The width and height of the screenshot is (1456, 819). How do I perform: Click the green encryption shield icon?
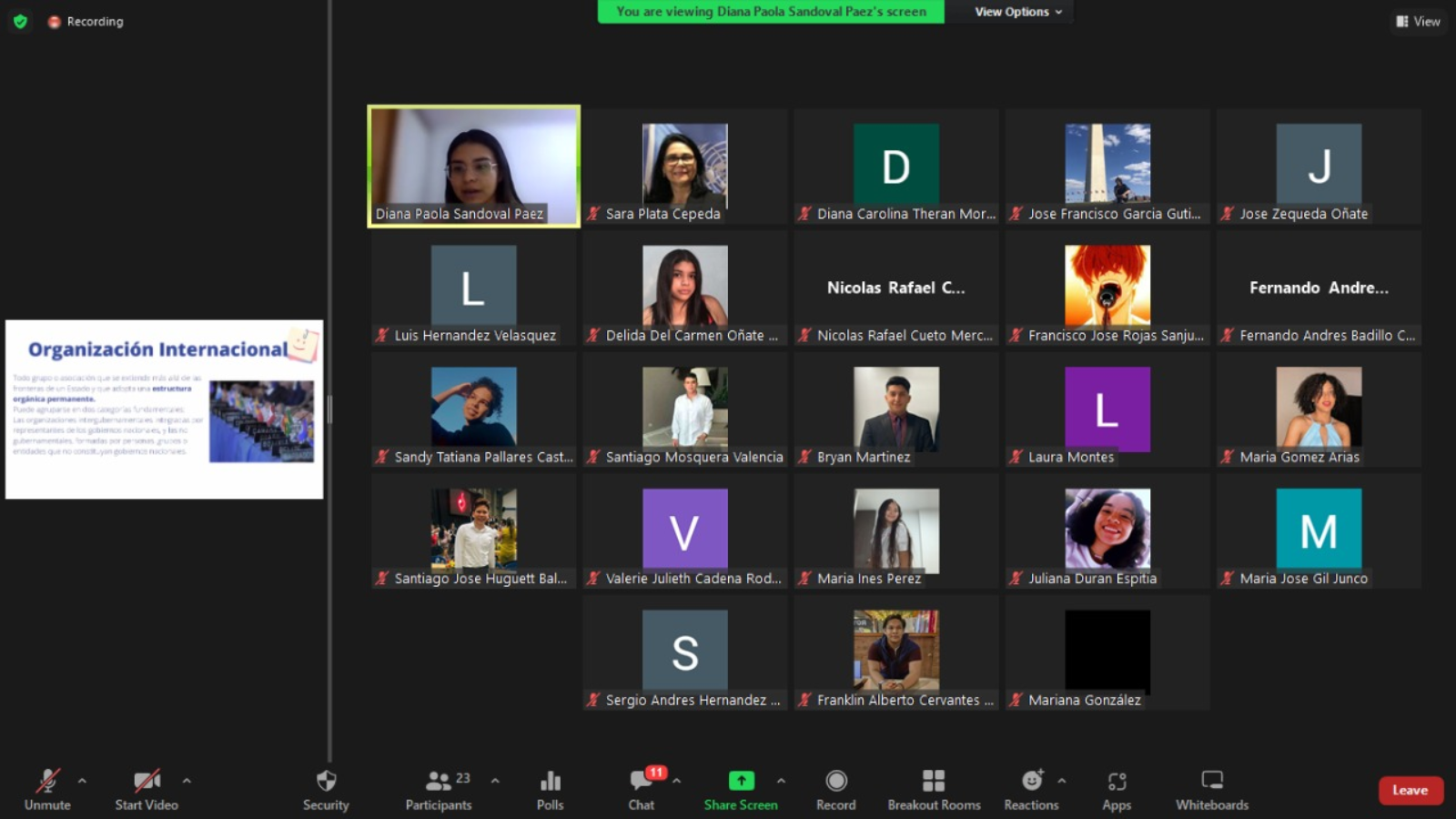coord(20,21)
